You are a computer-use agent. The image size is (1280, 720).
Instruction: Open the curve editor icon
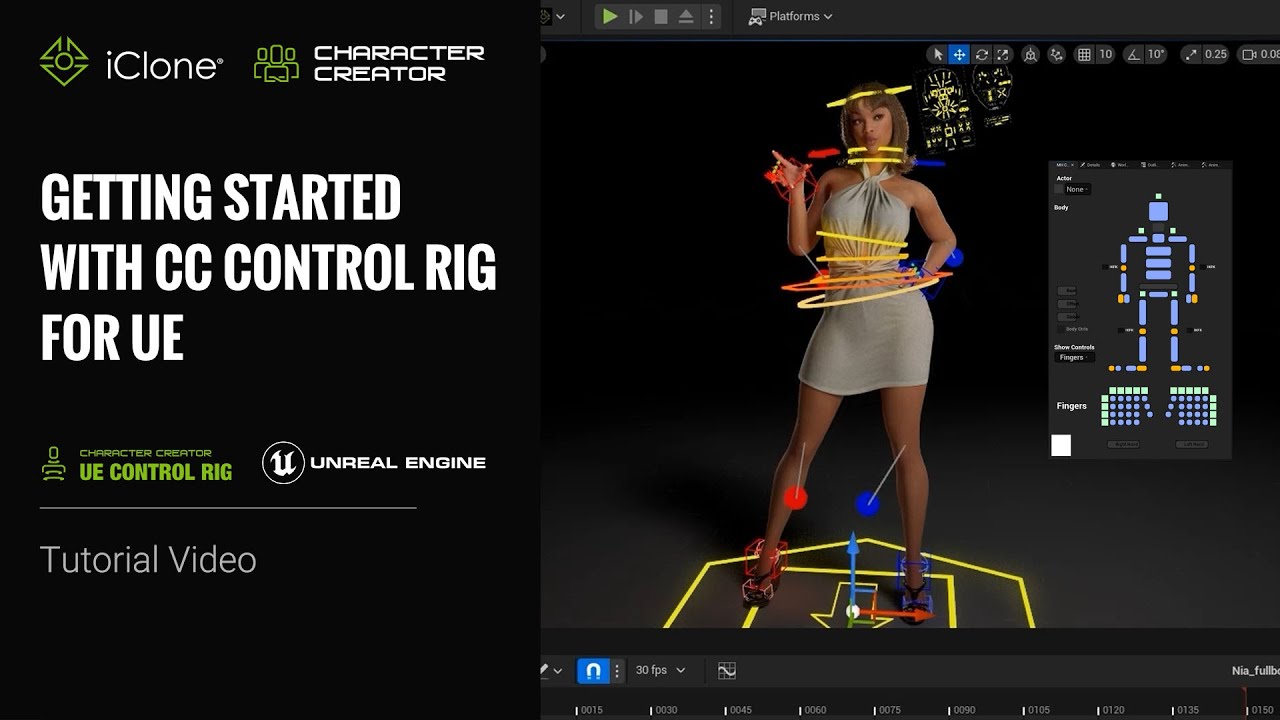(x=727, y=670)
